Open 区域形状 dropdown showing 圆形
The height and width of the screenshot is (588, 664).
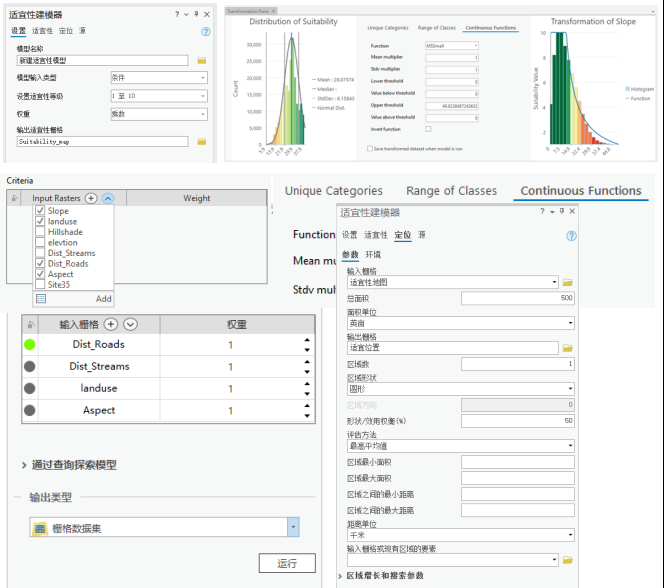[x=460, y=389]
